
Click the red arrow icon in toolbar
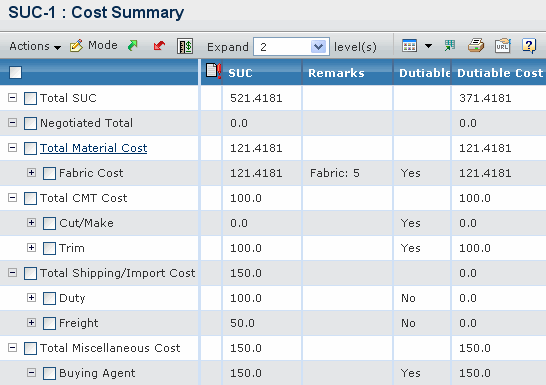click(159, 46)
